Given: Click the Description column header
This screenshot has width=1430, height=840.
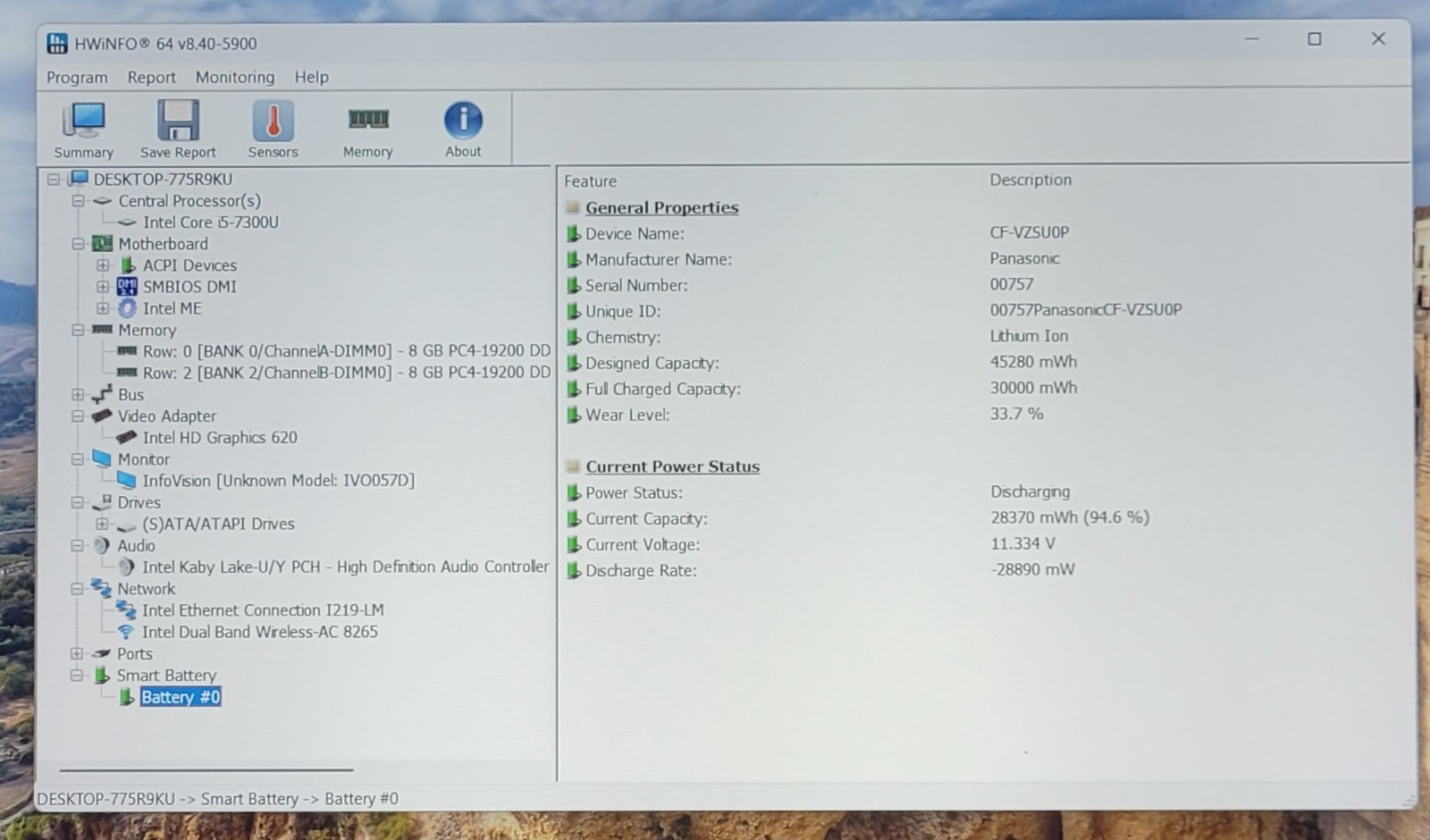Looking at the screenshot, I should pos(1030,181).
